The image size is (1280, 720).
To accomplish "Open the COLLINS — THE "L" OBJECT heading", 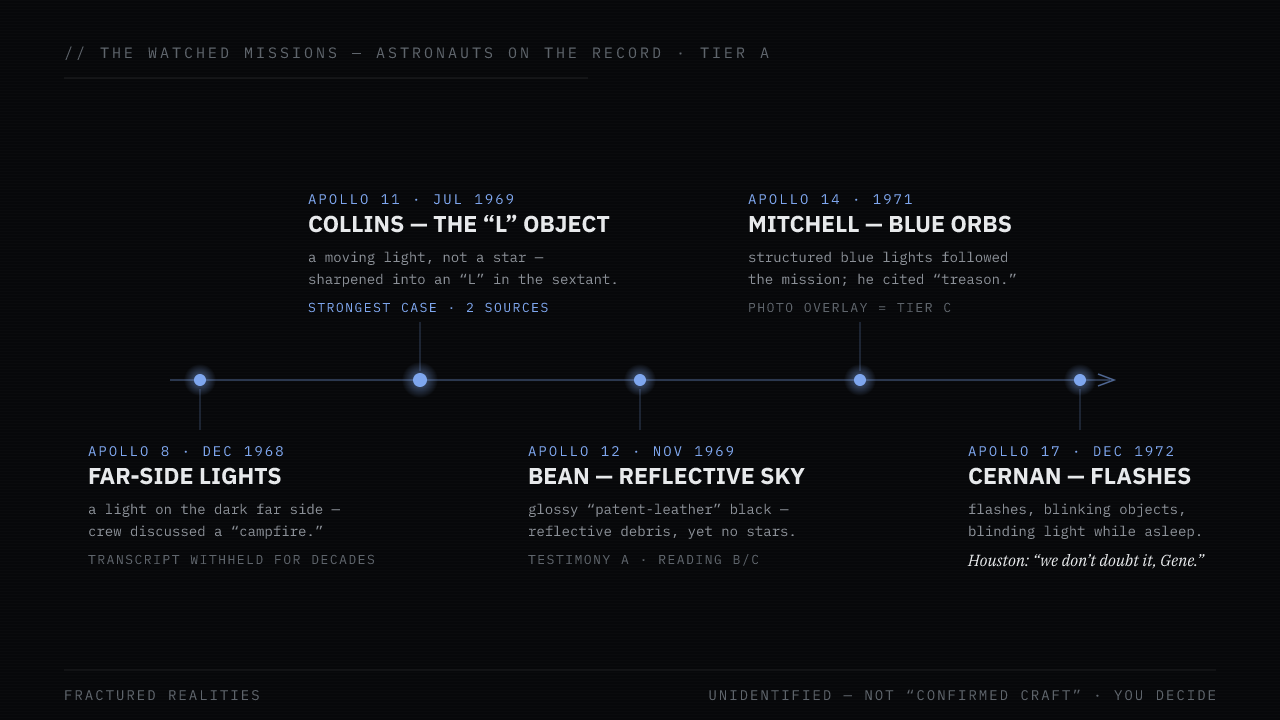I will (459, 224).
